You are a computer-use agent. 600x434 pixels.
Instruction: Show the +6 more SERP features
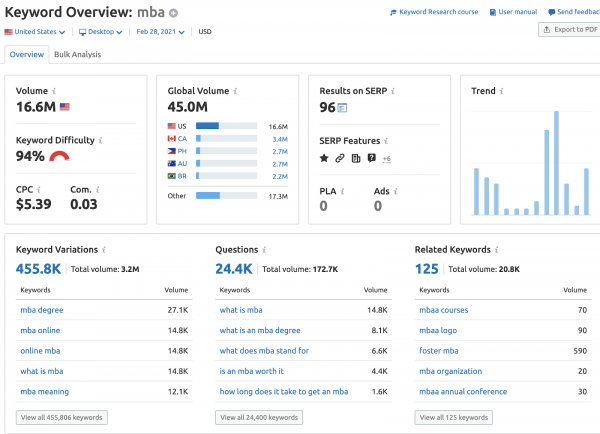click(386, 158)
